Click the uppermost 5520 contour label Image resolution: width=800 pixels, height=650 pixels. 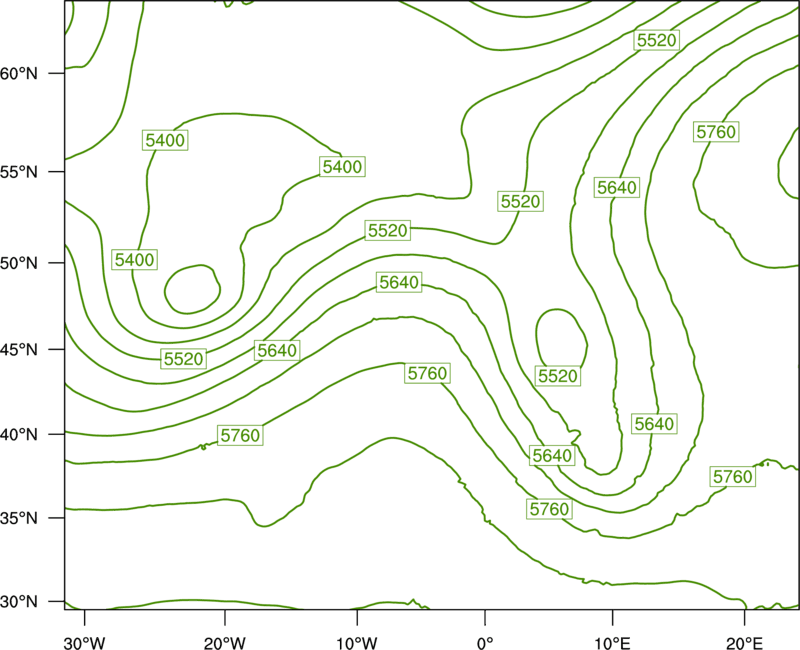click(x=657, y=40)
